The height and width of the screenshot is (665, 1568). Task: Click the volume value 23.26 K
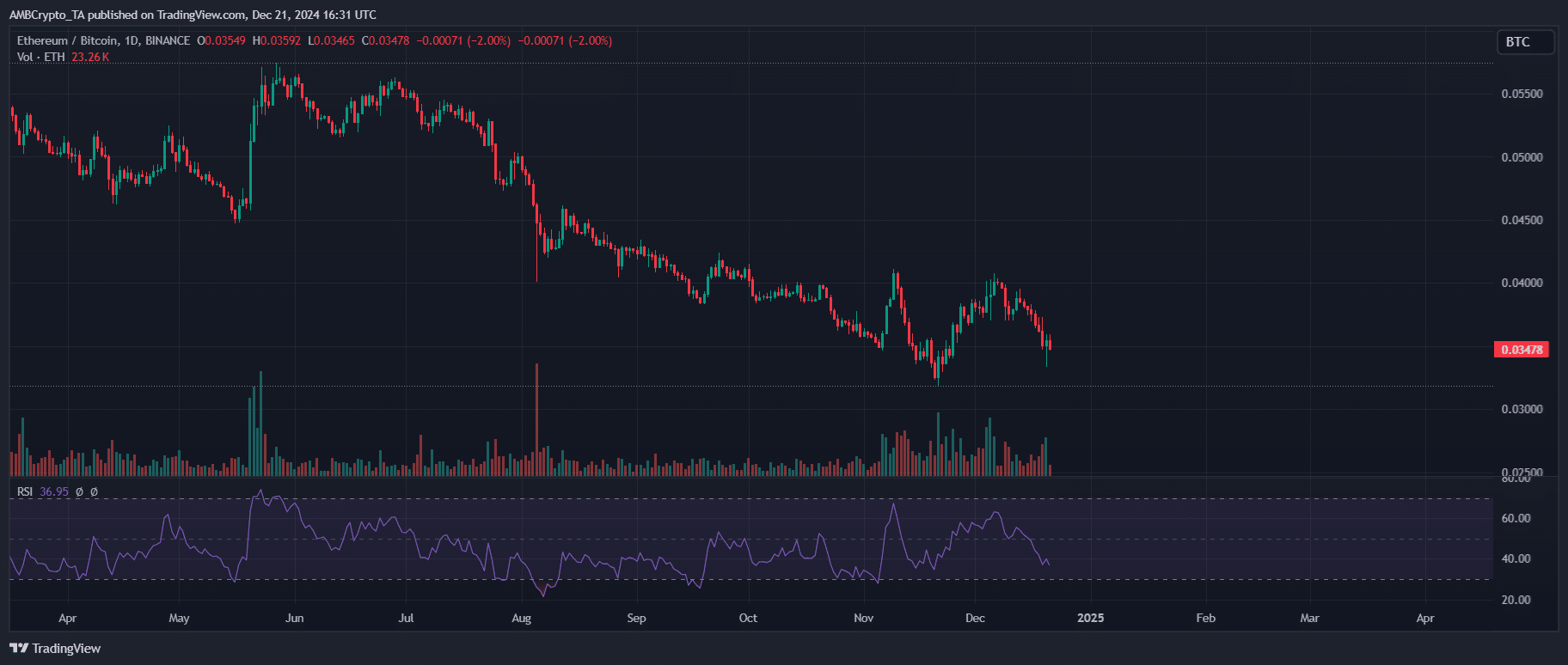[x=90, y=57]
